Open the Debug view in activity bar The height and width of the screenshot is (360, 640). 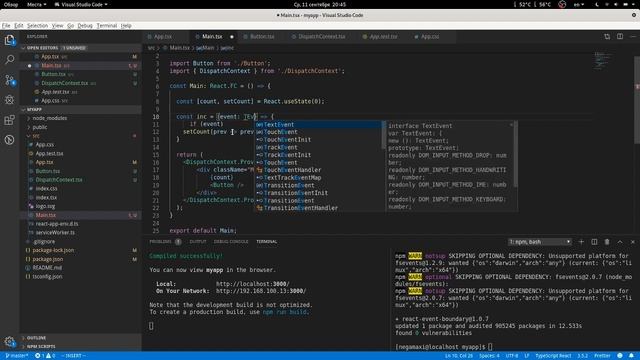tap(9, 100)
